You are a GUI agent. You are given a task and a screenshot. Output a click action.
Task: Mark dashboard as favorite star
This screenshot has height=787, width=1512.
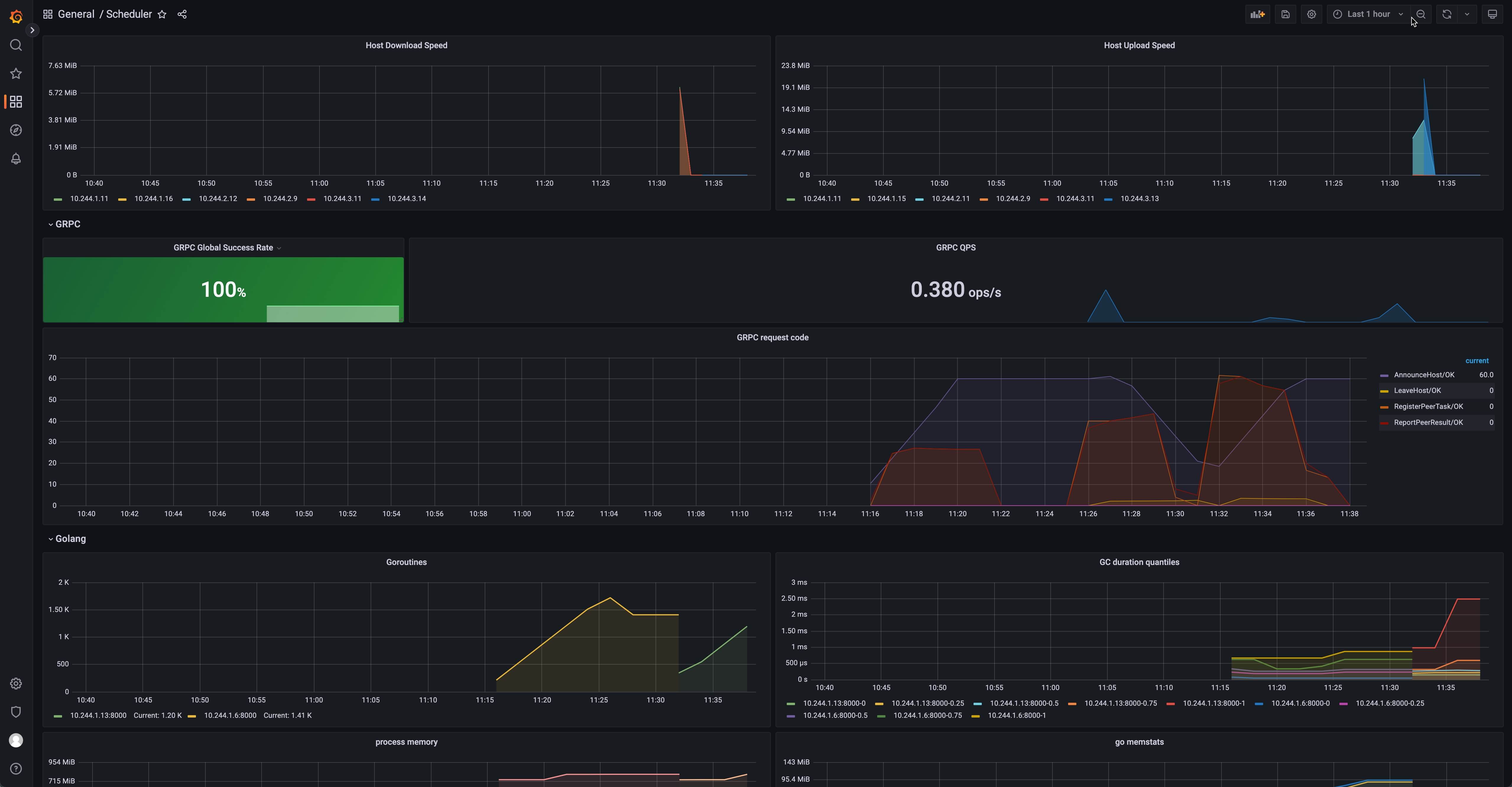pyautogui.click(x=162, y=14)
